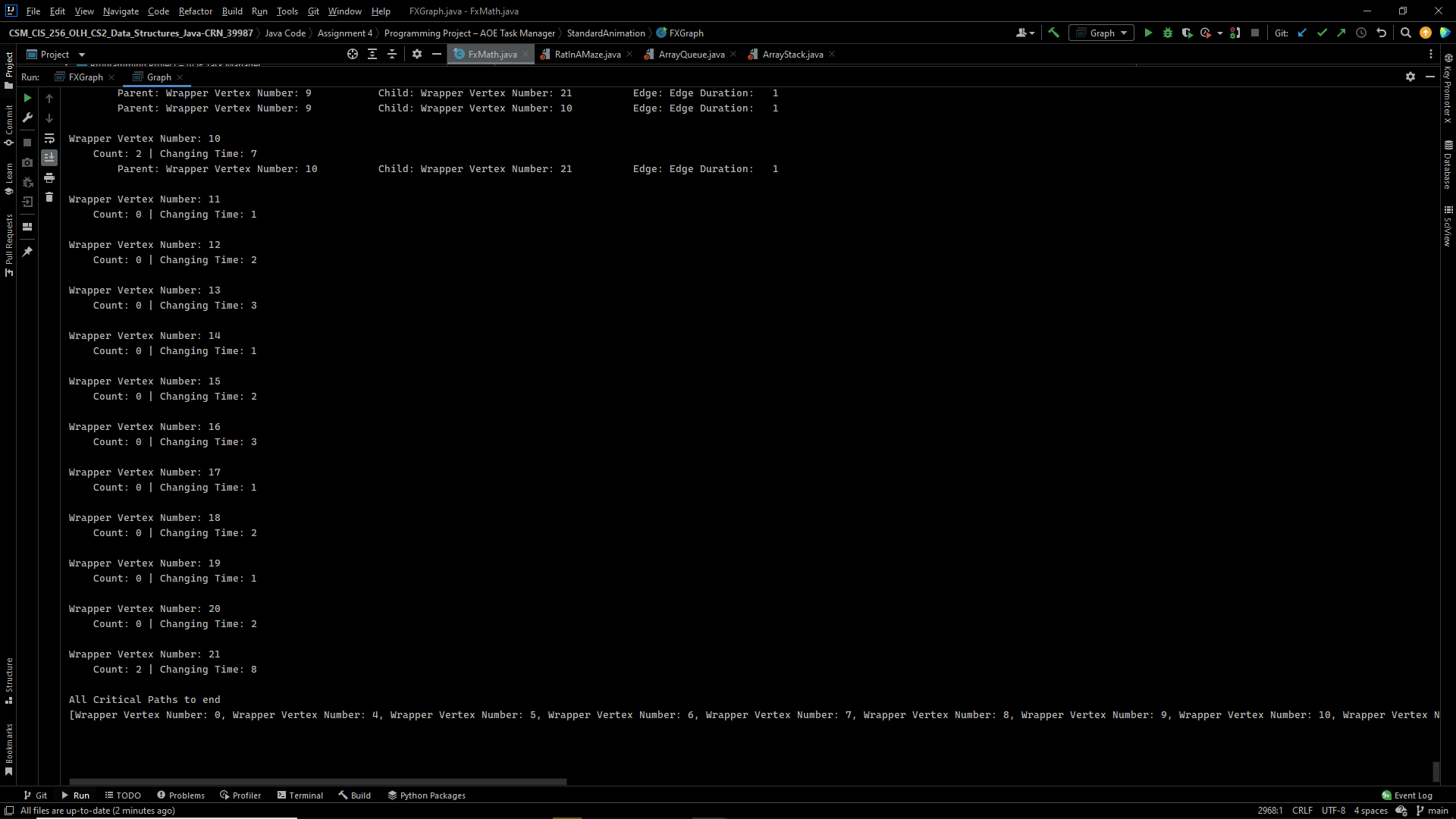Toggle the Structure tool window
Screen dimensions: 1456x819
pos(9,681)
